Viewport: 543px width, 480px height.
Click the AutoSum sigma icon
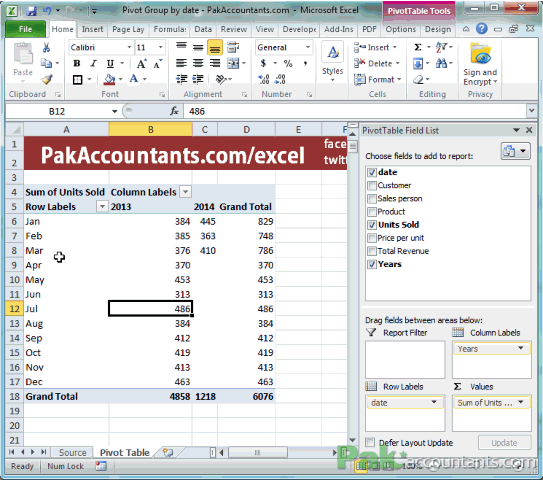tap(418, 47)
